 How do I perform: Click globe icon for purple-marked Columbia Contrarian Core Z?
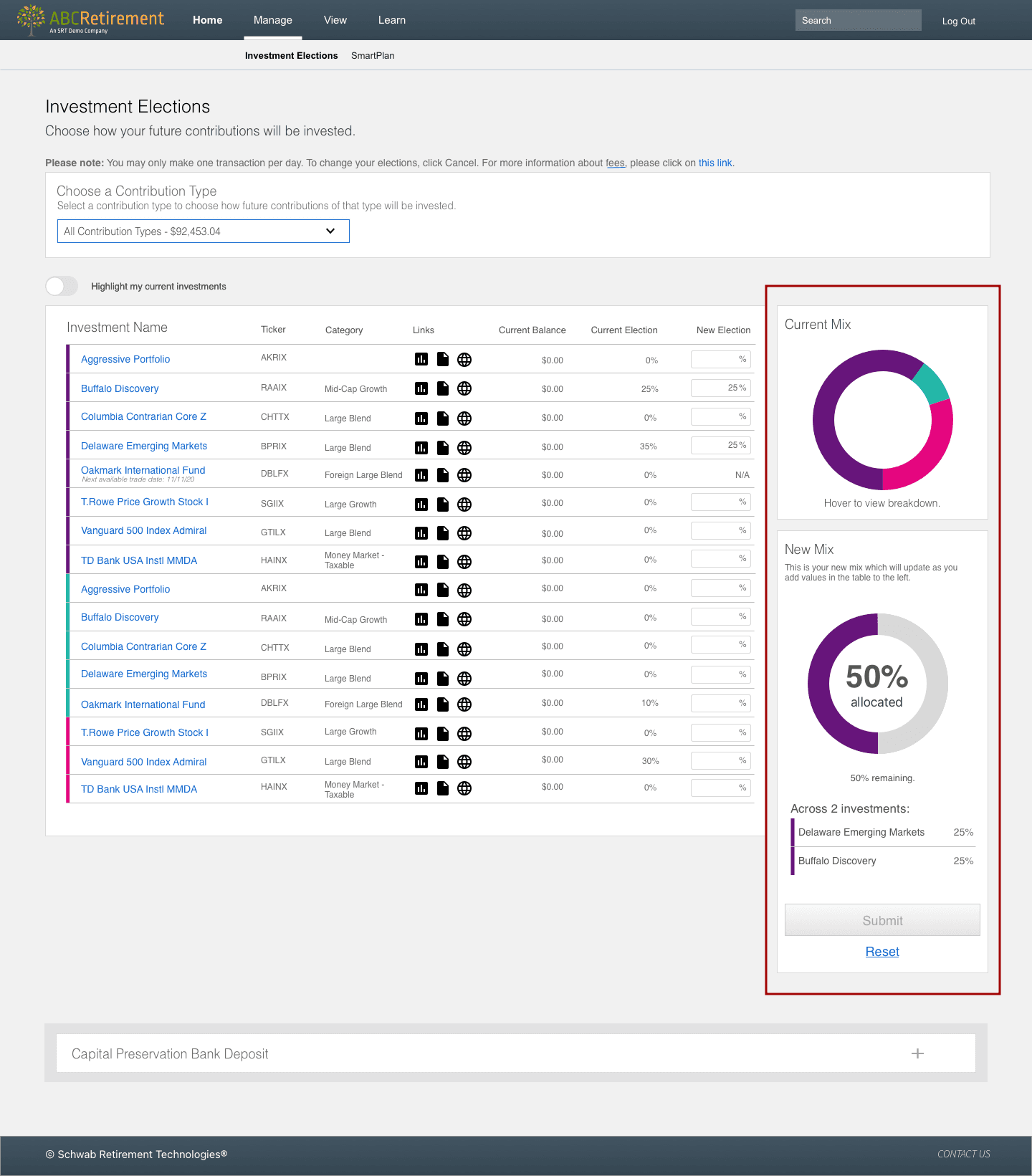[464, 419]
